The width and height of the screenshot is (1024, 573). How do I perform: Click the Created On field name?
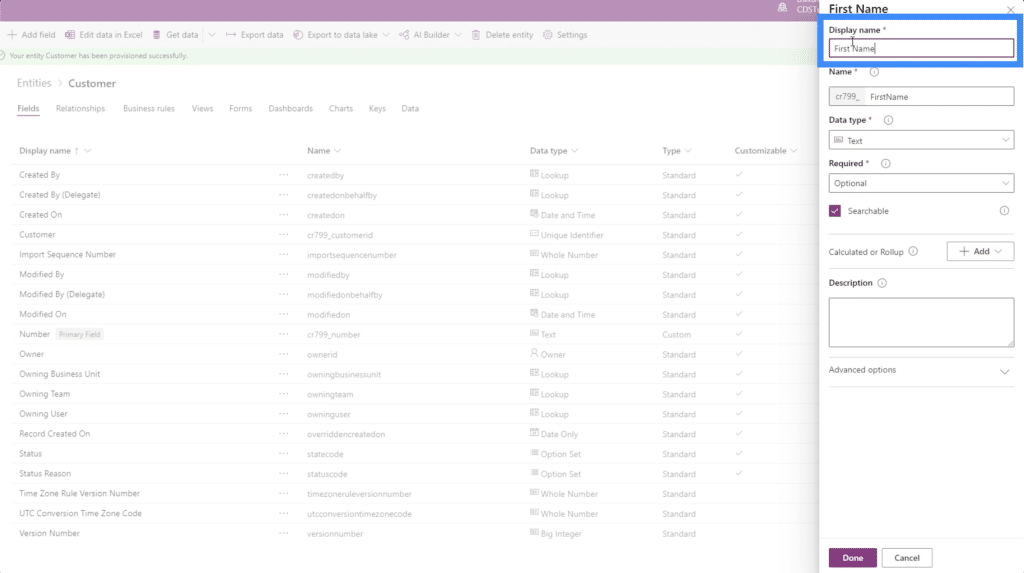tap(40, 214)
